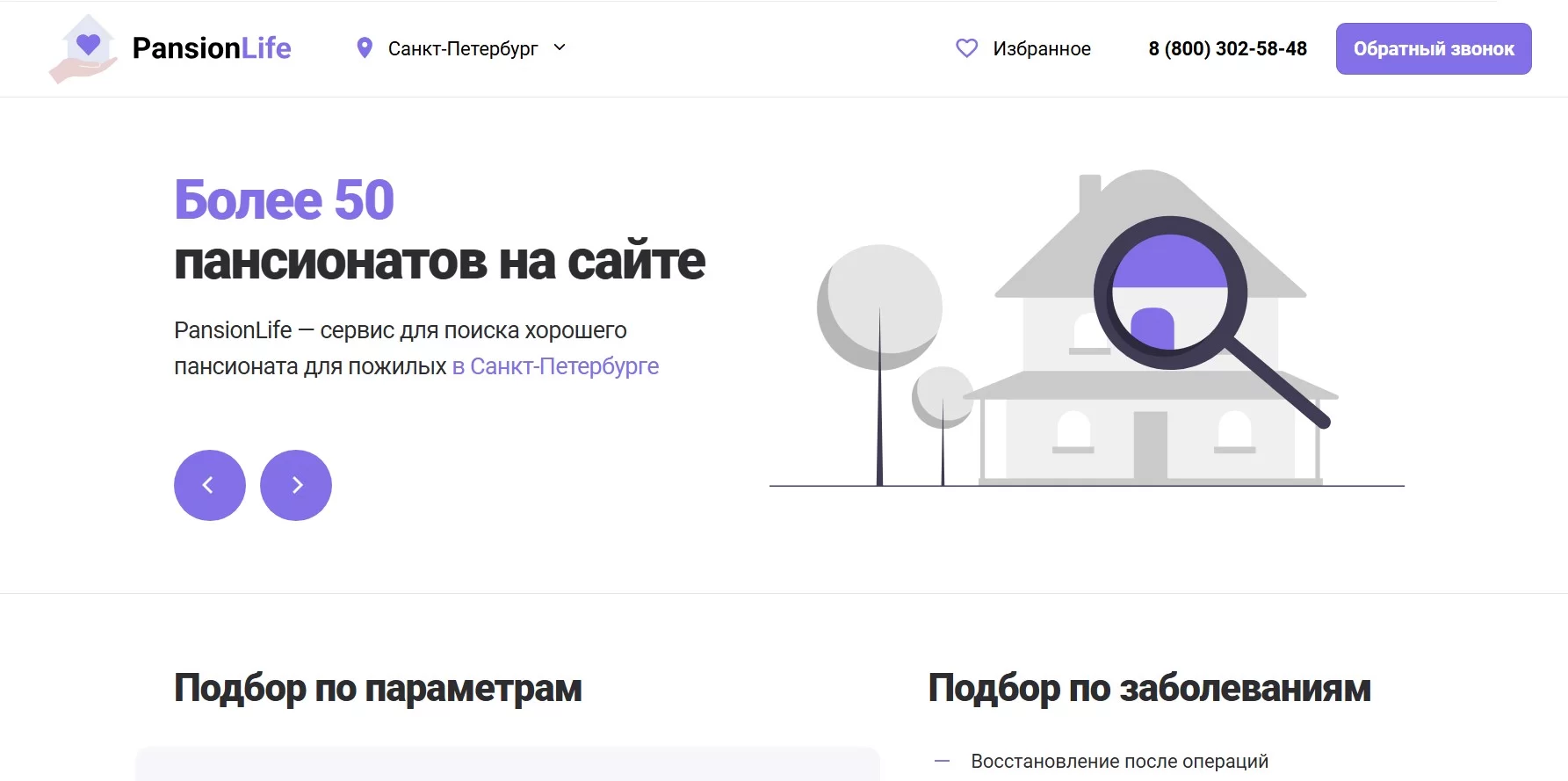Viewport: 1568px width, 781px height.
Task: Go to previous slide with left arrow
Action: click(x=209, y=485)
